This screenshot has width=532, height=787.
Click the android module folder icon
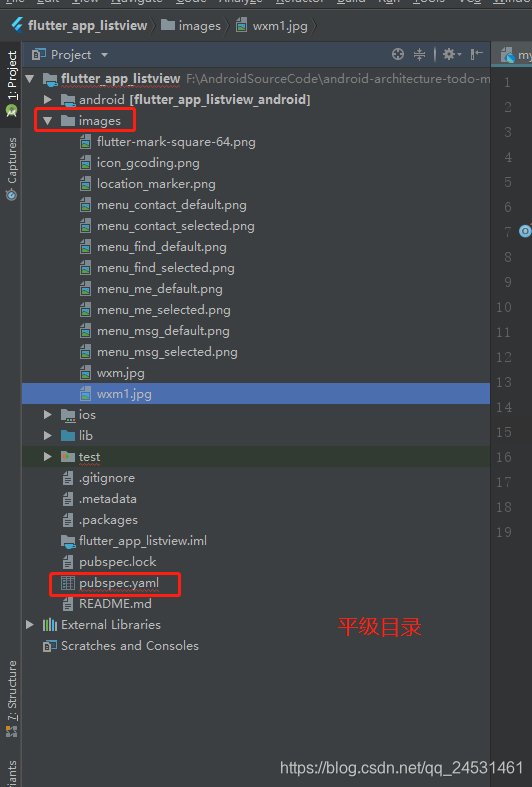pos(68,100)
